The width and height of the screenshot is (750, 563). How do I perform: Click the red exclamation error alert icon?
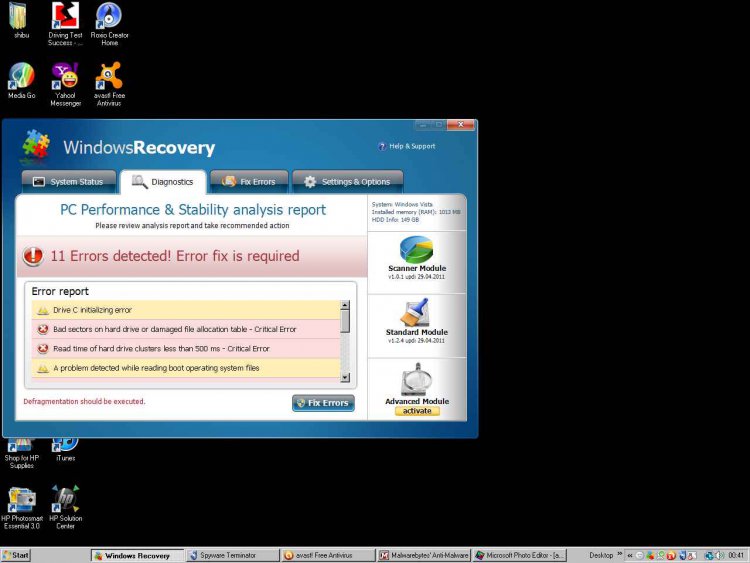pos(33,256)
